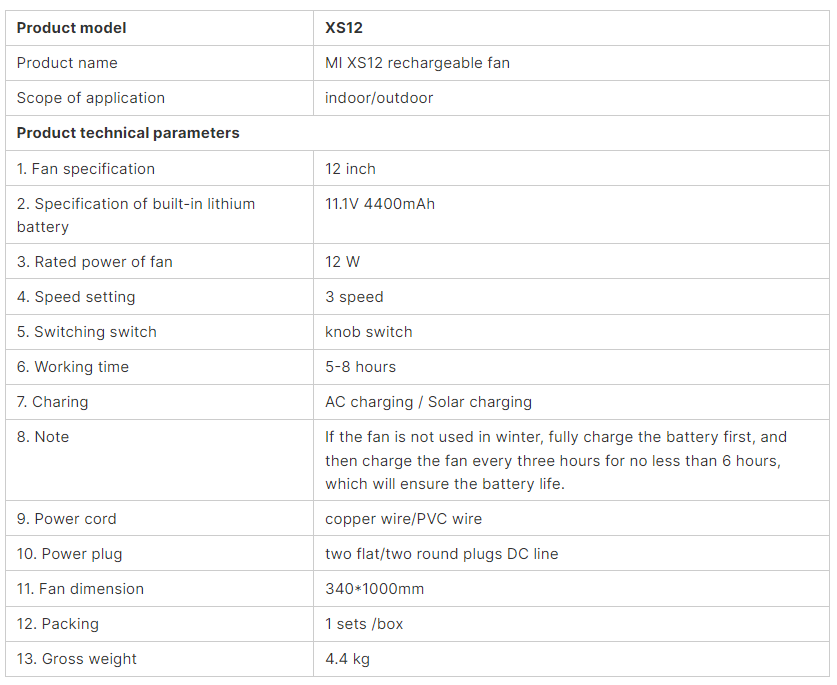Select the '4.4 kg' gross weight cell
This screenshot has height=685, width=837.
[571, 659]
